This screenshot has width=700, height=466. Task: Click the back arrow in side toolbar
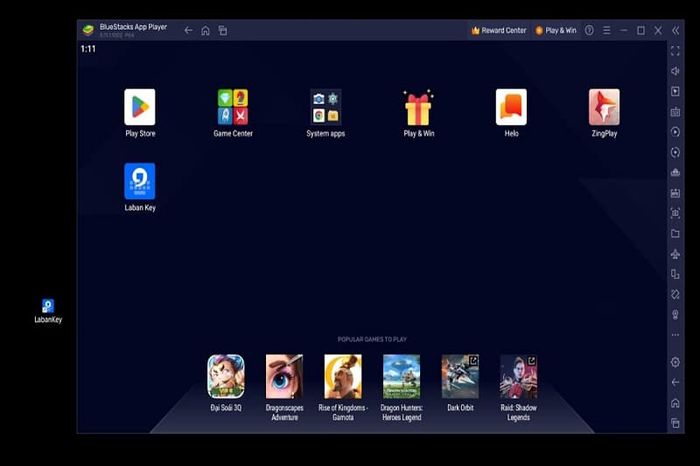pyautogui.click(x=675, y=383)
